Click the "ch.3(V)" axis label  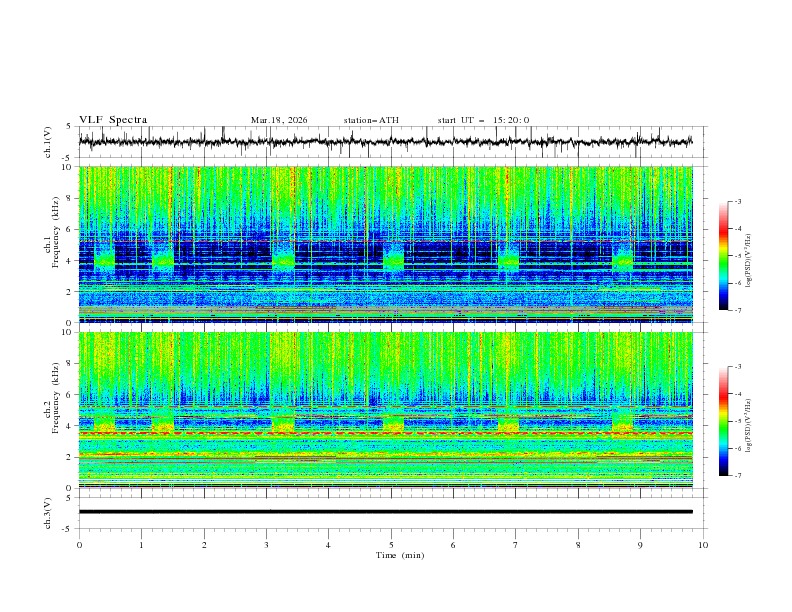click(48, 513)
